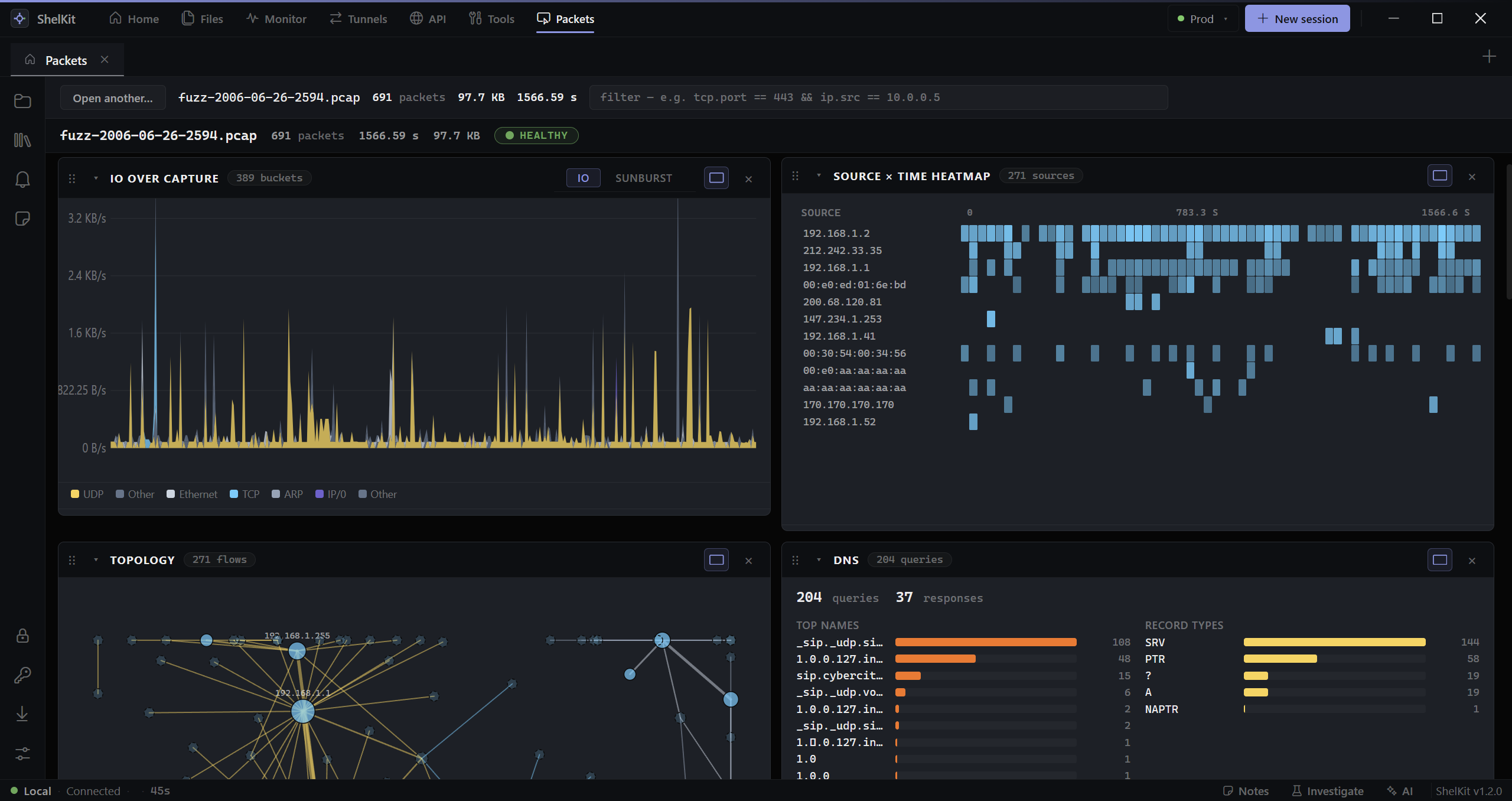Click the HEALTHY status badge
This screenshot has width=1512, height=801.
pos(536,135)
